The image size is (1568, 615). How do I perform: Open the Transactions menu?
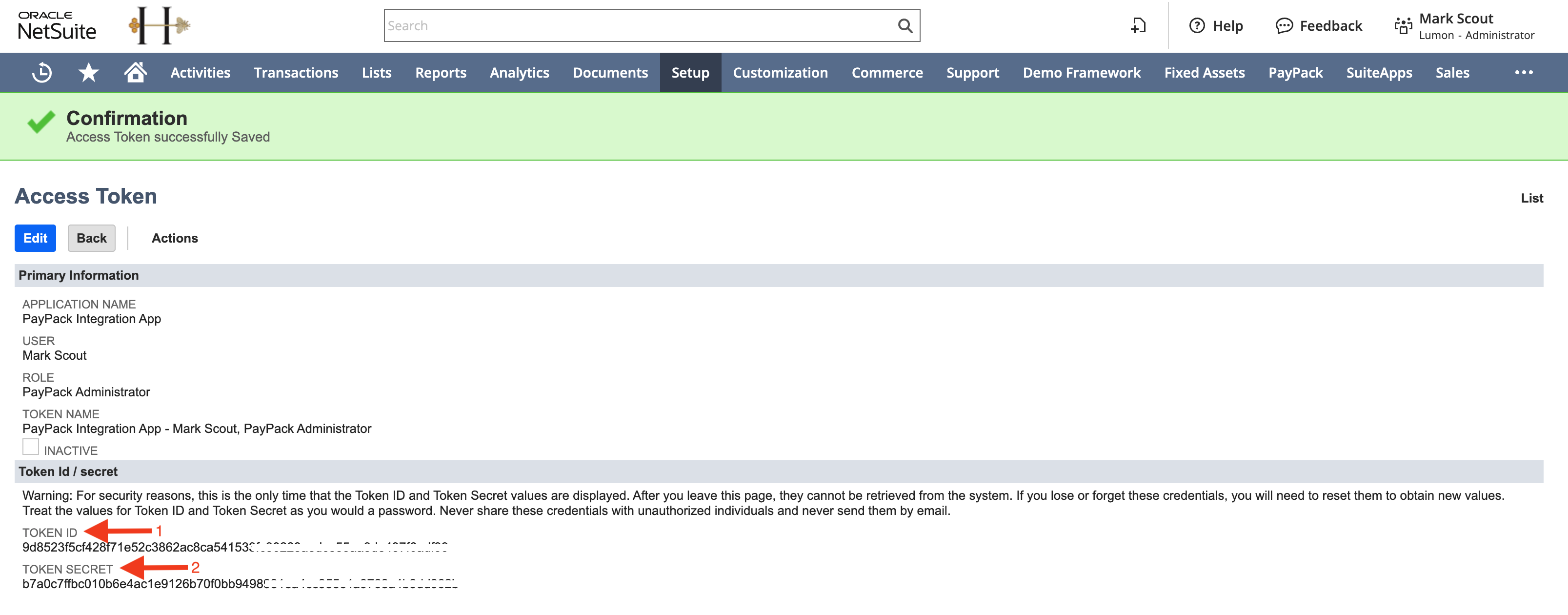coord(296,72)
